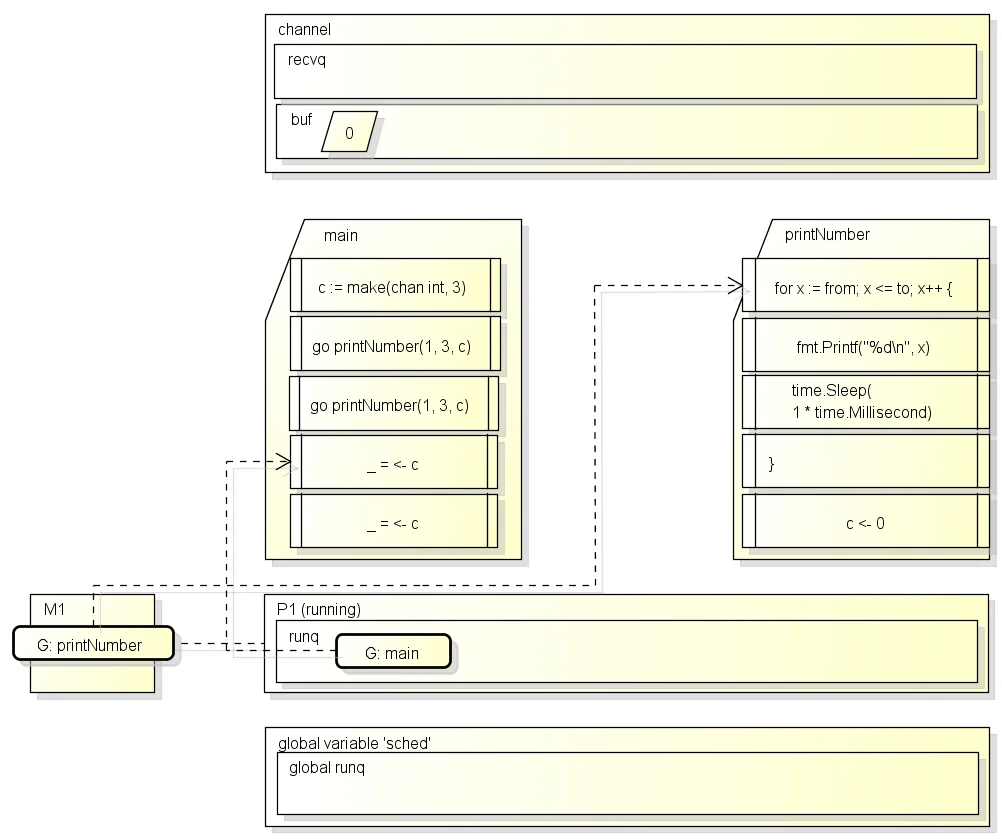Select the 'time.Sleep(1 * time.Millisecond)' block
Image resolution: width=1002 pixels, height=840 pixels.
pos(865,401)
